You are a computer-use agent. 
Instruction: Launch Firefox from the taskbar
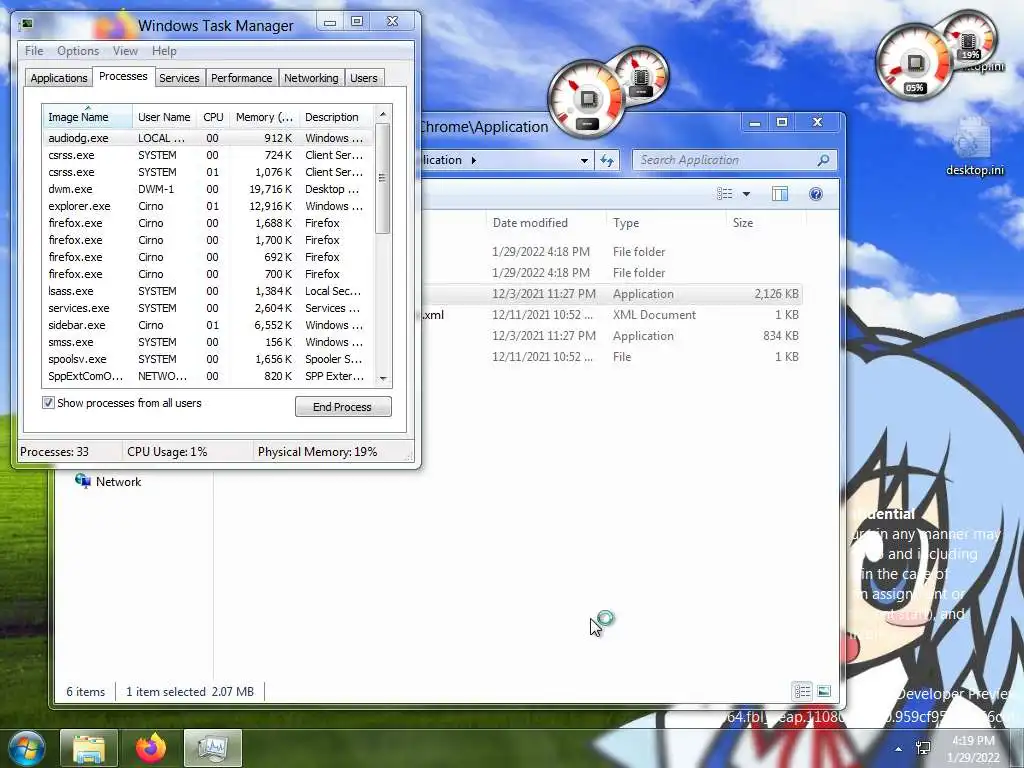pyautogui.click(x=151, y=748)
